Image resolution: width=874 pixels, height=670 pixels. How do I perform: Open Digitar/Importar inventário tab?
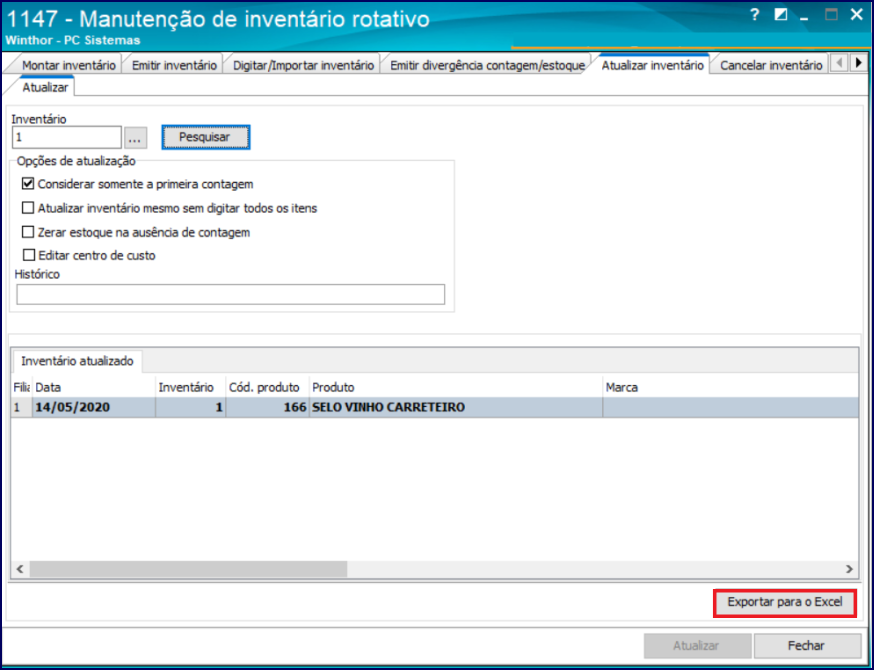coord(303,65)
